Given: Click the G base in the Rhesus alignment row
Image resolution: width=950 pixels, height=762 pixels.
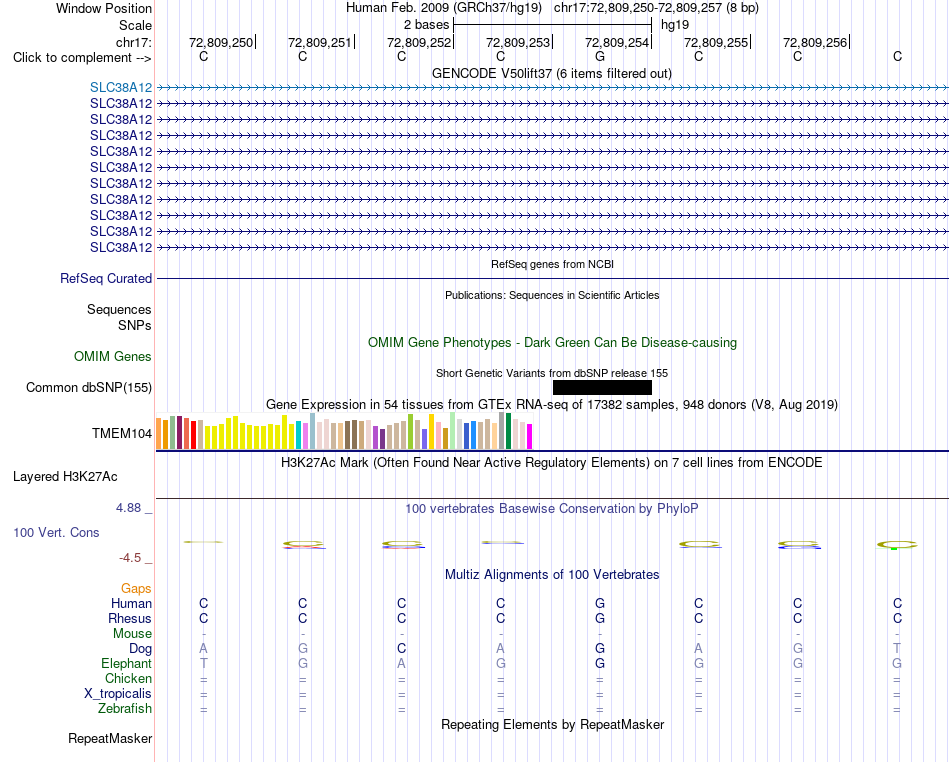Looking at the screenshot, I should coord(600,618).
